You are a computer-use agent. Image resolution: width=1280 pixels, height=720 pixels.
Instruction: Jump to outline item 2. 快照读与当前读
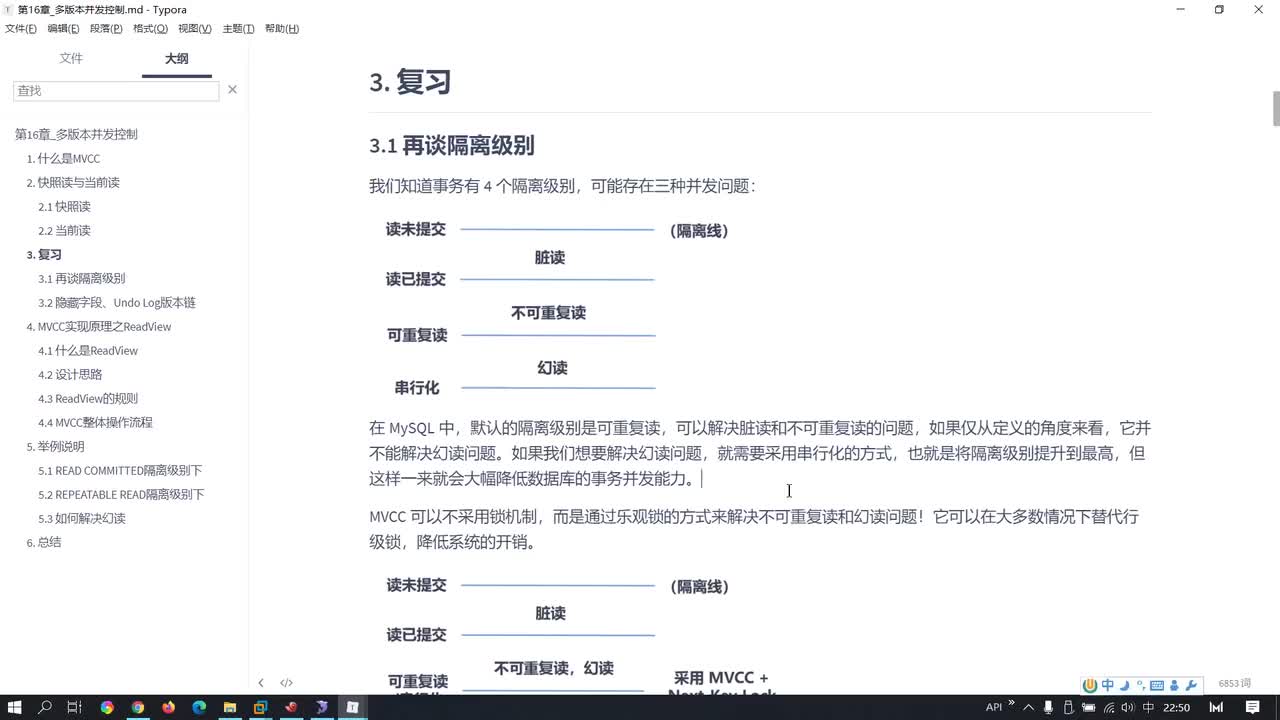click(73, 182)
